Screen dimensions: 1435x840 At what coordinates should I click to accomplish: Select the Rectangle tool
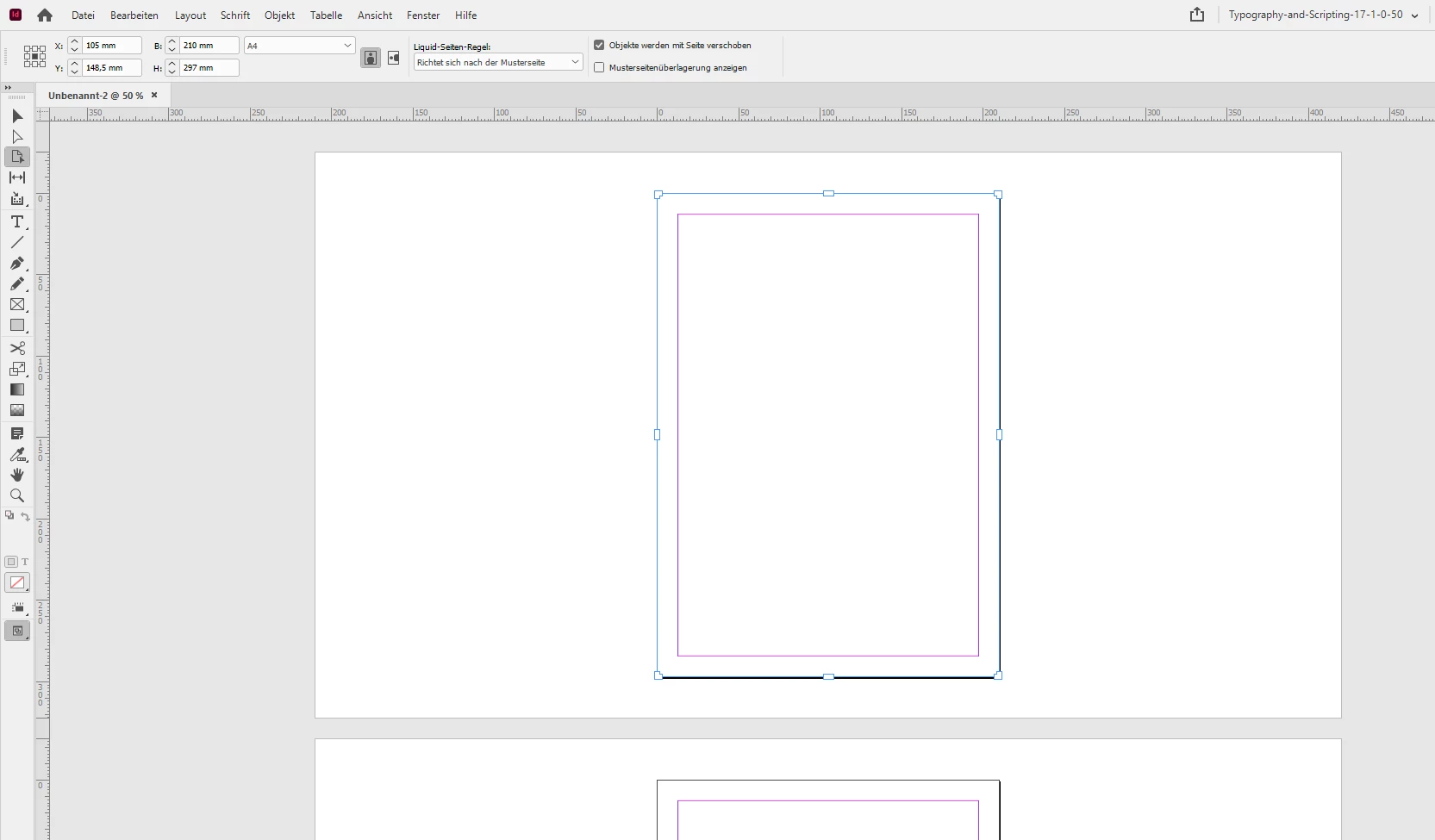tap(17, 326)
